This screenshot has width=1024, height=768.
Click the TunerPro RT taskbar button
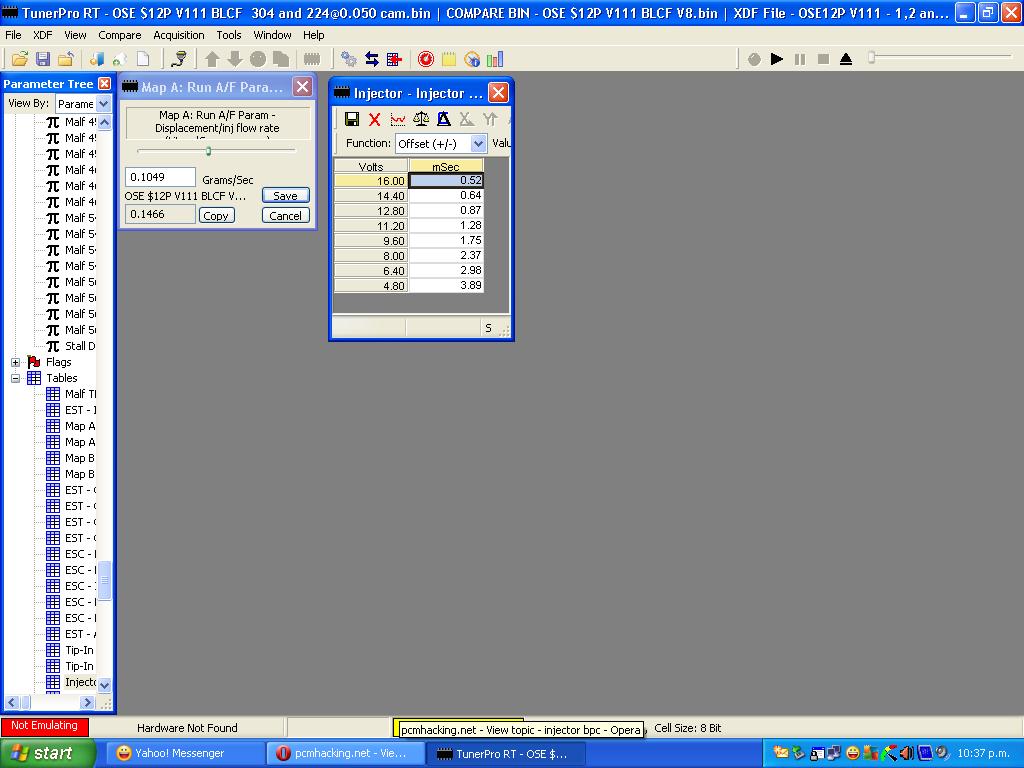[506, 753]
